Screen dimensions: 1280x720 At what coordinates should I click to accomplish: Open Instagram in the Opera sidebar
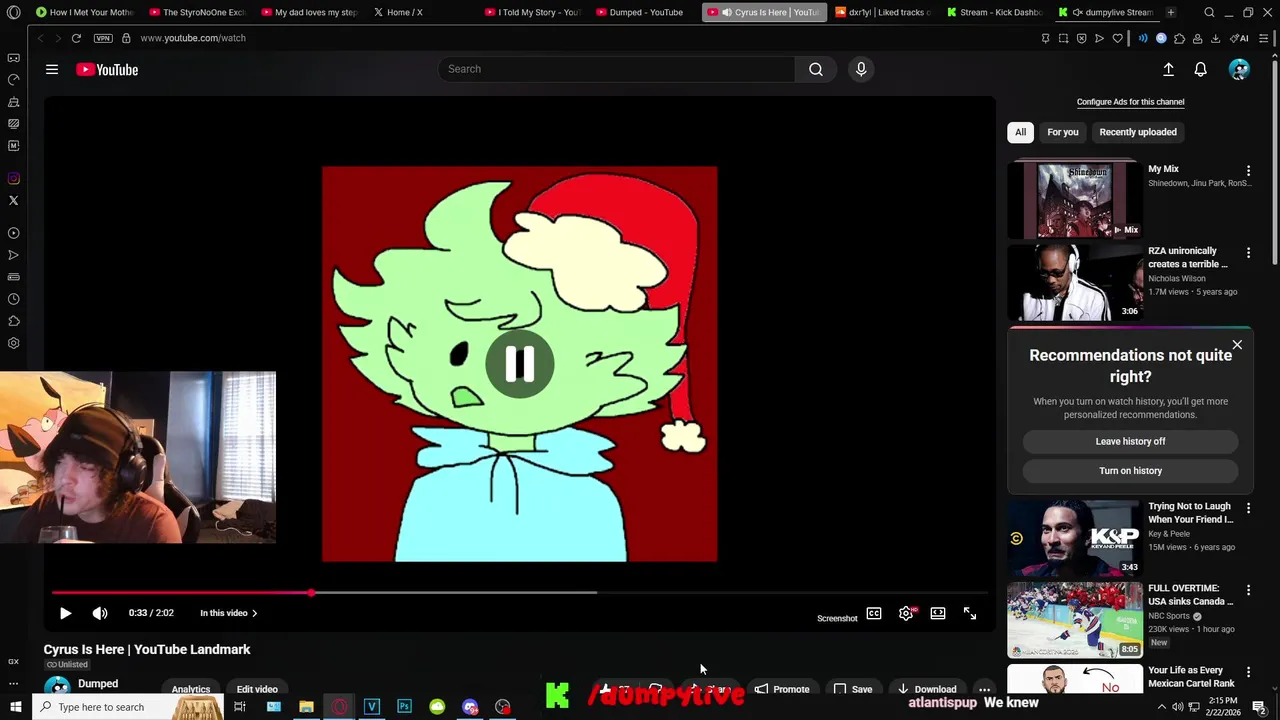(x=13, y=179)
